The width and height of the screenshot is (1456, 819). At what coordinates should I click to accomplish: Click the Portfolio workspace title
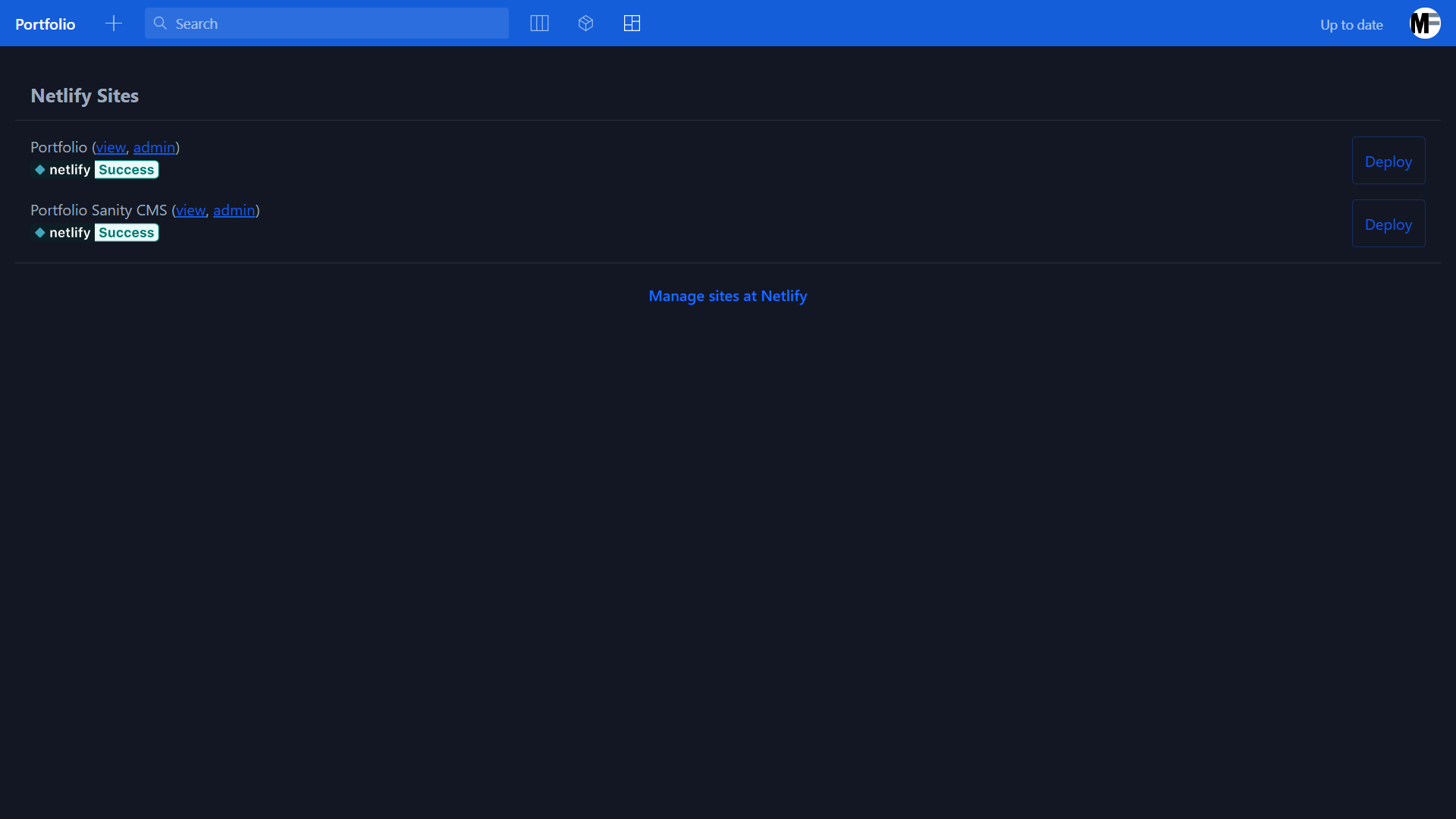[45, 24]
